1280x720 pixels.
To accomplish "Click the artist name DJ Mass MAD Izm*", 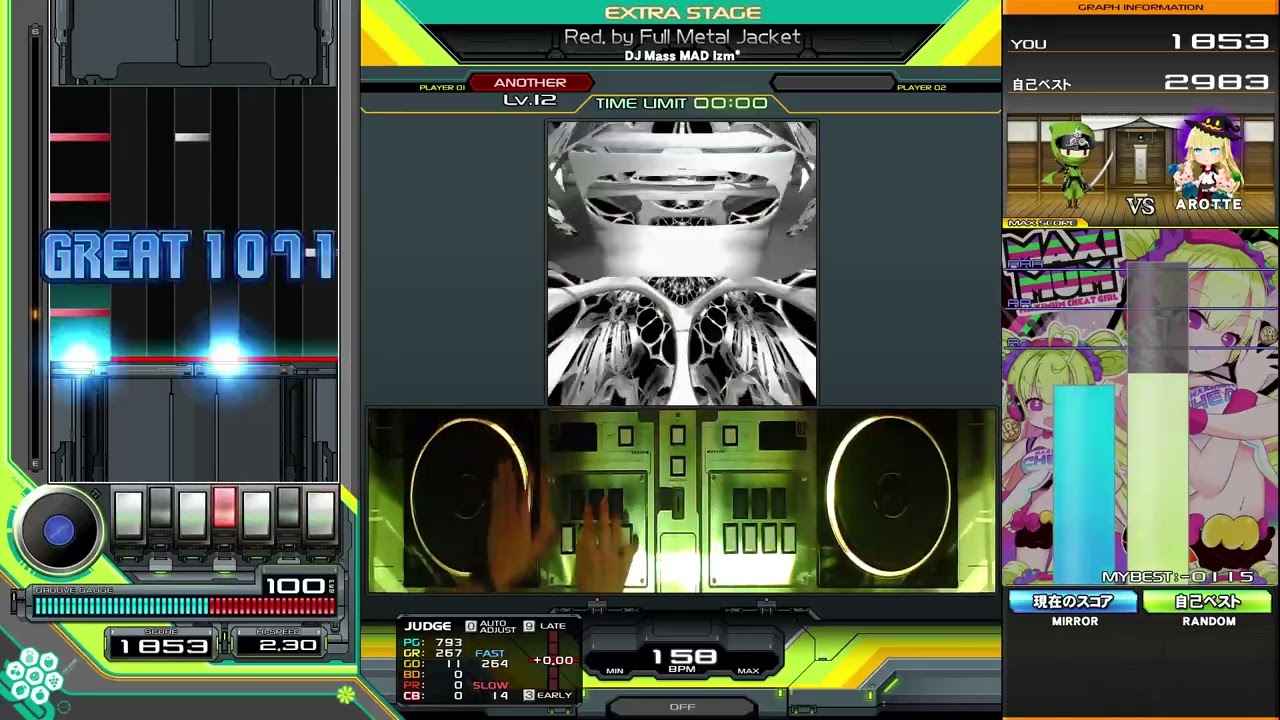I will click(x=682, y=56).
